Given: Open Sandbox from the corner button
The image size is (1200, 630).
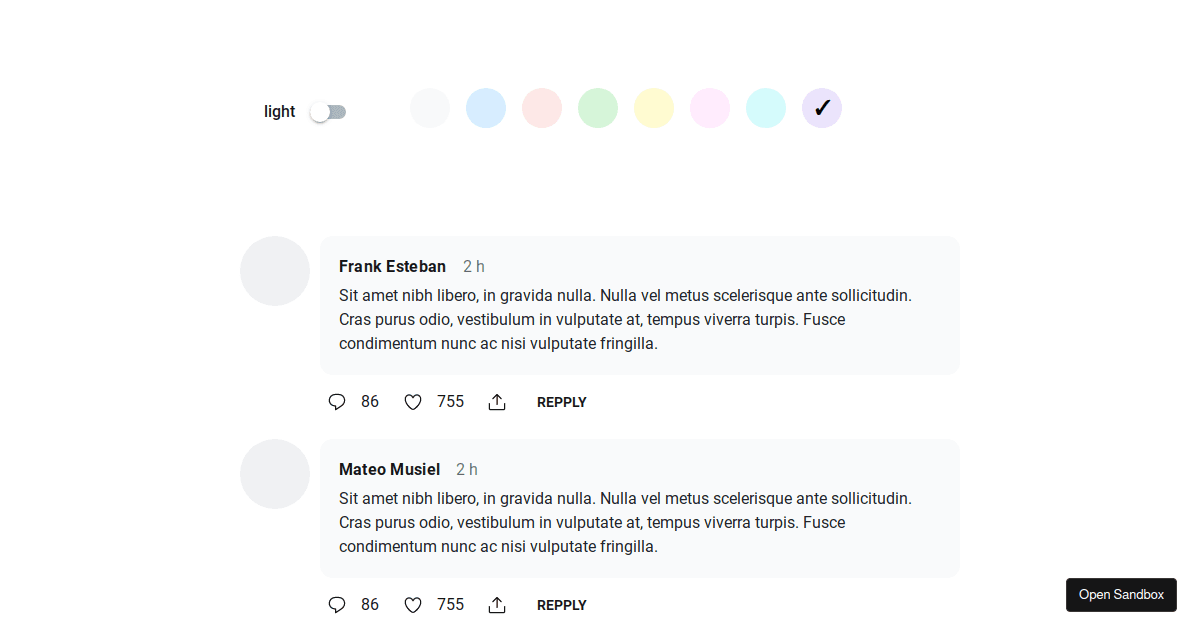Looking at the screenshot, I should (x=1121, y=594).
